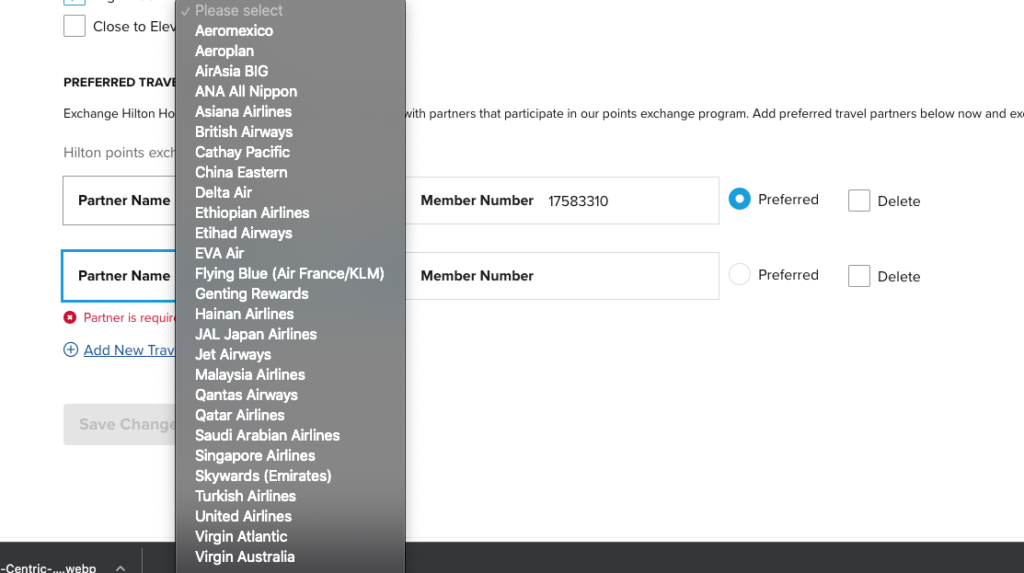The width and height of the screenshot is (1024, 573).
Task: Choose Asiana Airlines option
Action: (291, 112)
